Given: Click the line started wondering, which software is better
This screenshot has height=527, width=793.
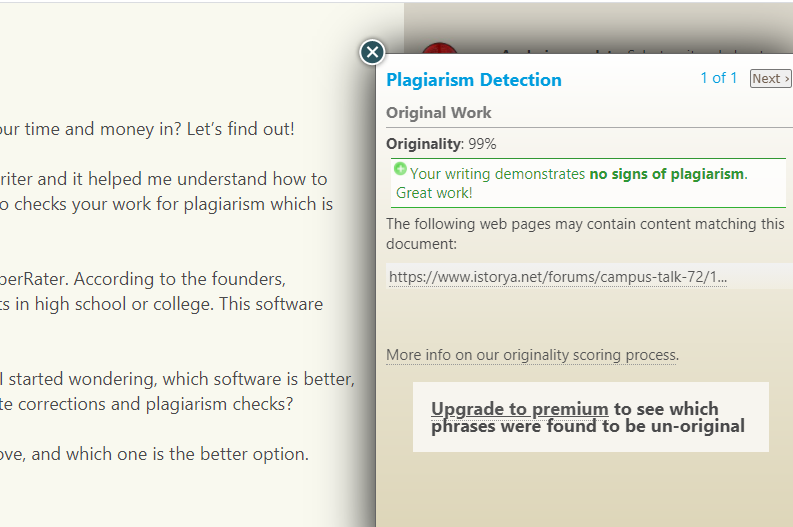Looking at the screenshot, I should [x=177, y=379].
